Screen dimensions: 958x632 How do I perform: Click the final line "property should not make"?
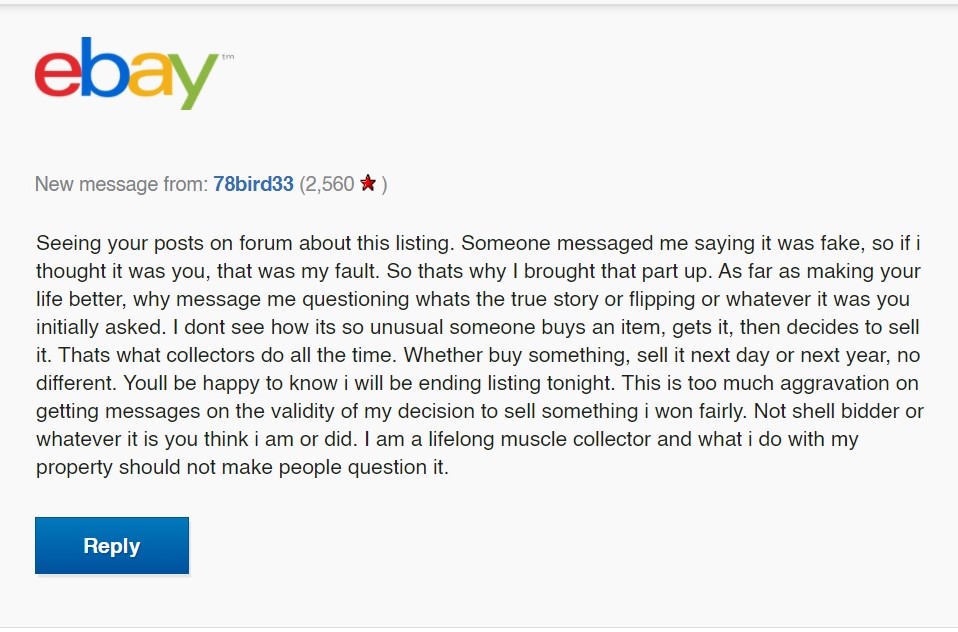(x=243, y=467)
